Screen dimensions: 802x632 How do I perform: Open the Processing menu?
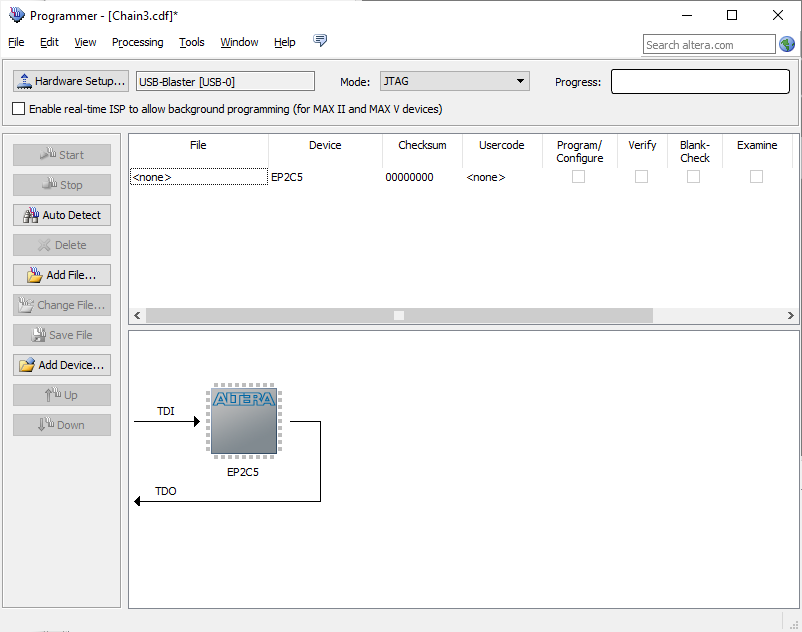[138, 42]
